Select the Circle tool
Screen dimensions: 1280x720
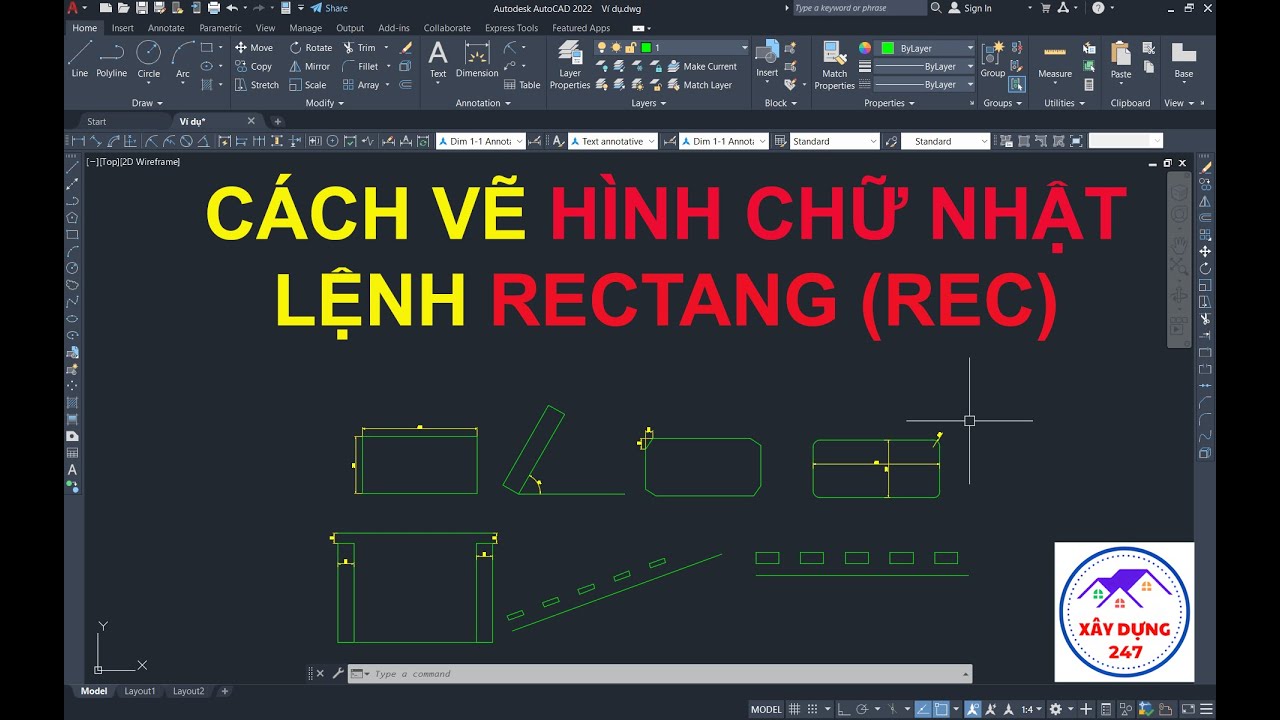coord(148,58)
